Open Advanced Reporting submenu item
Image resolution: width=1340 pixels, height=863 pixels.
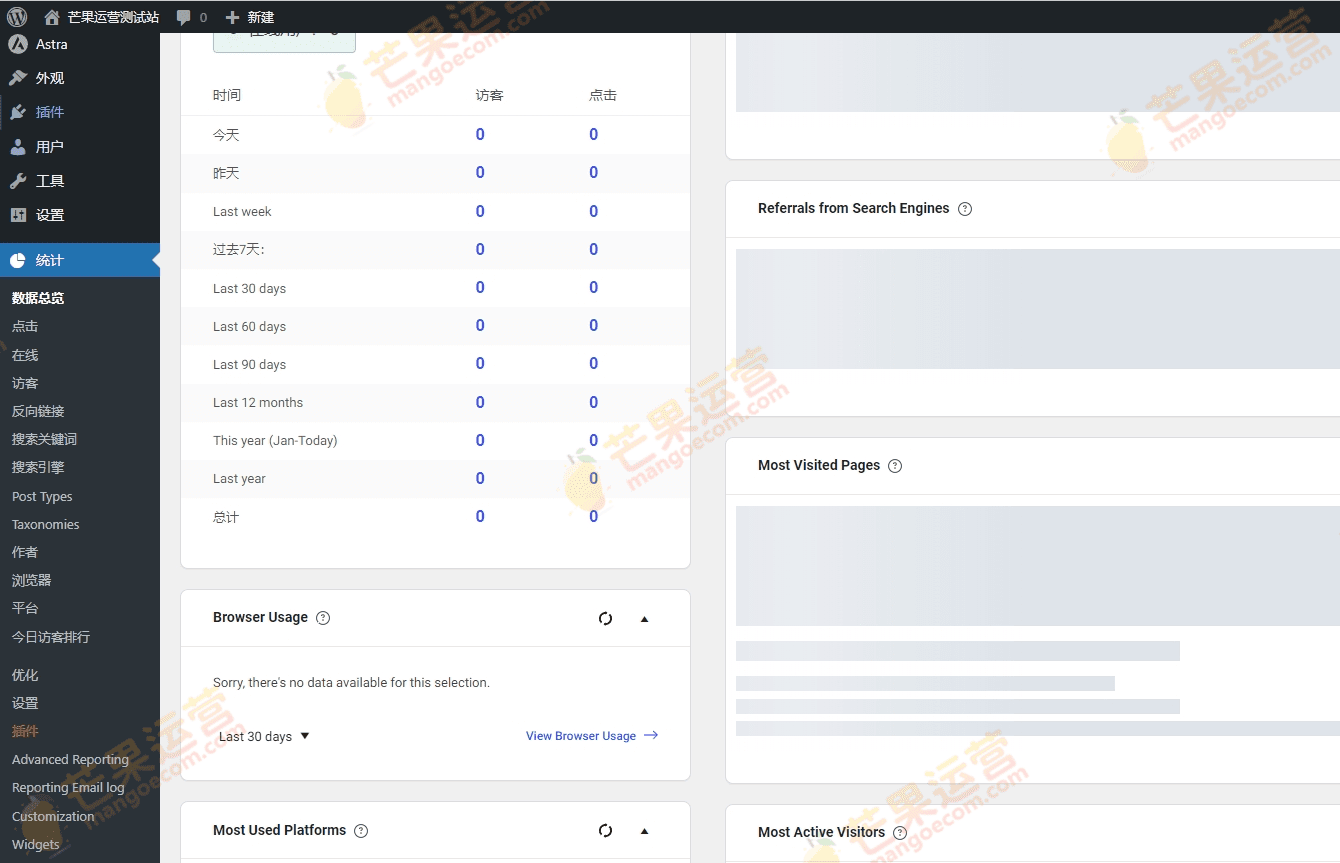(x=70, y=759)
